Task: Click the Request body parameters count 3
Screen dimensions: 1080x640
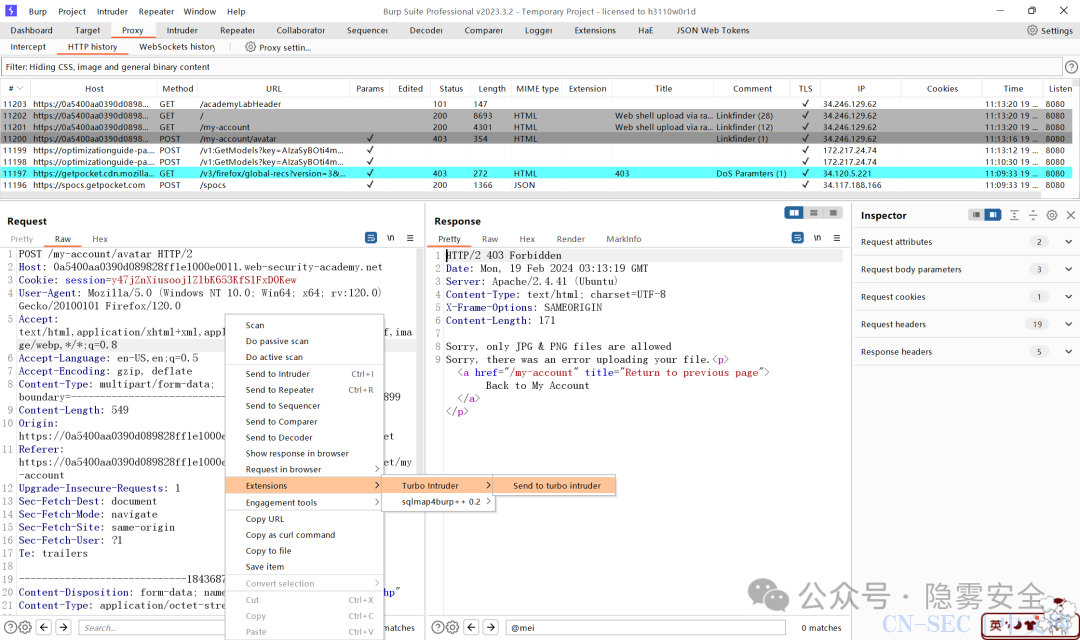Action: pyautogui.click(x=1039, y=269)
